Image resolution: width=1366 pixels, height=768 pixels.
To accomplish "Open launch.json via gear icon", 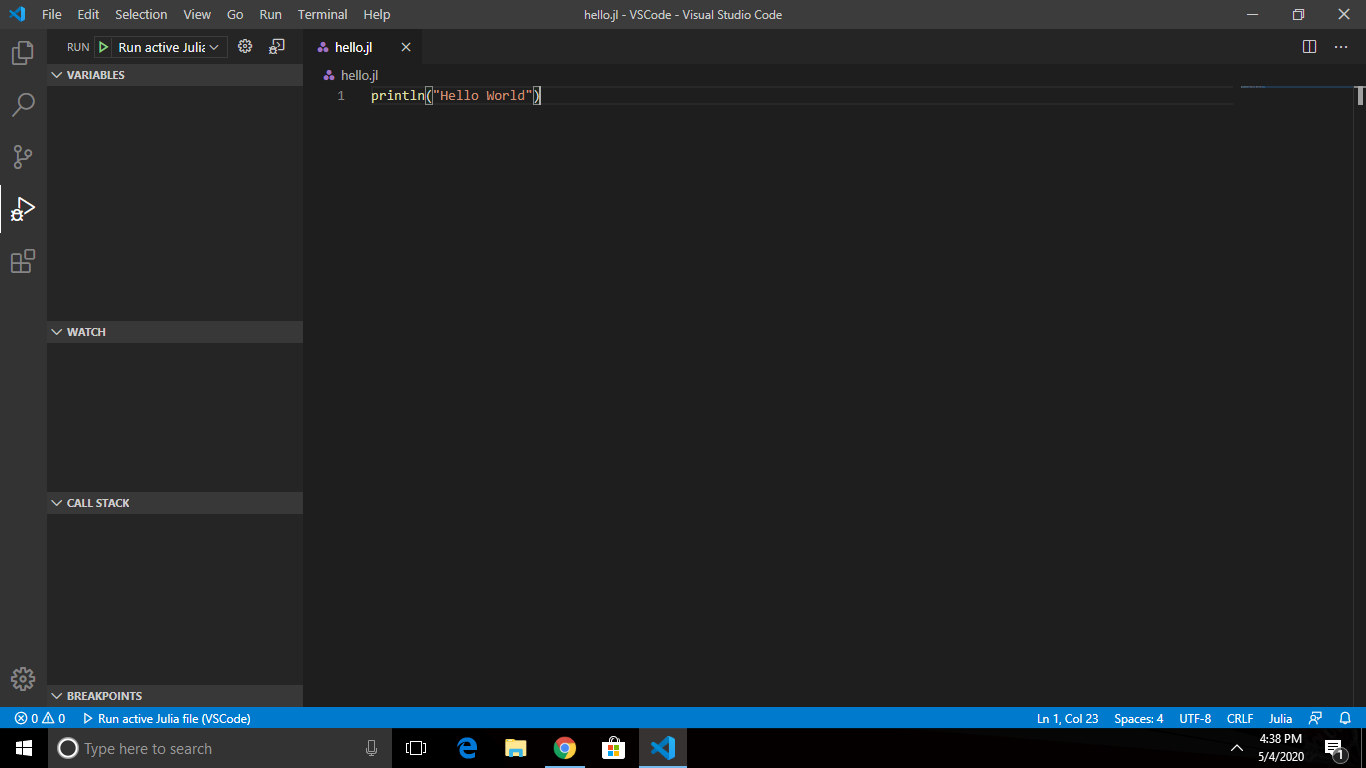I will pos(245,47).
